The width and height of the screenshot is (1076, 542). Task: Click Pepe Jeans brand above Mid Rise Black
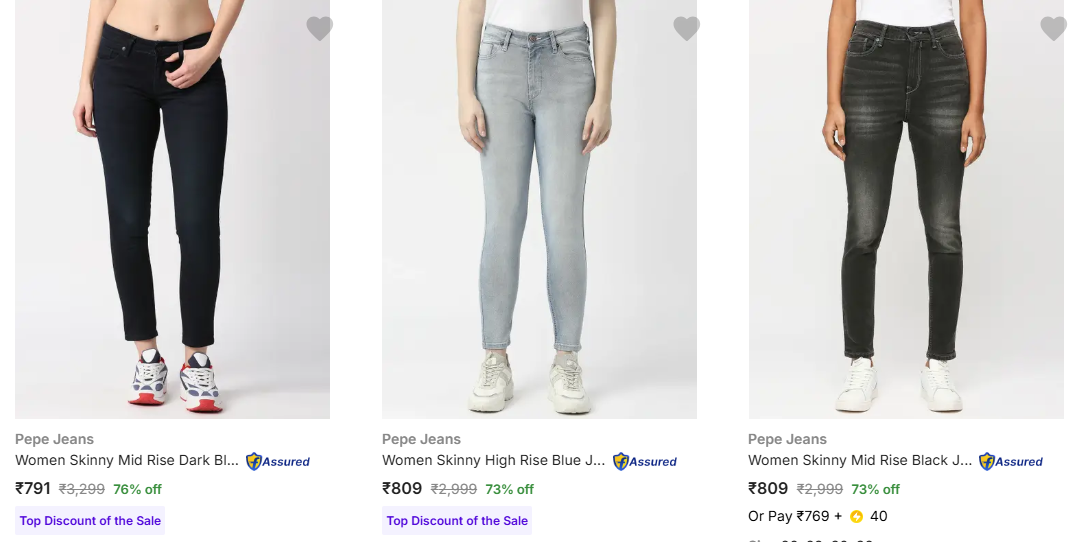[x=787, y=439]
